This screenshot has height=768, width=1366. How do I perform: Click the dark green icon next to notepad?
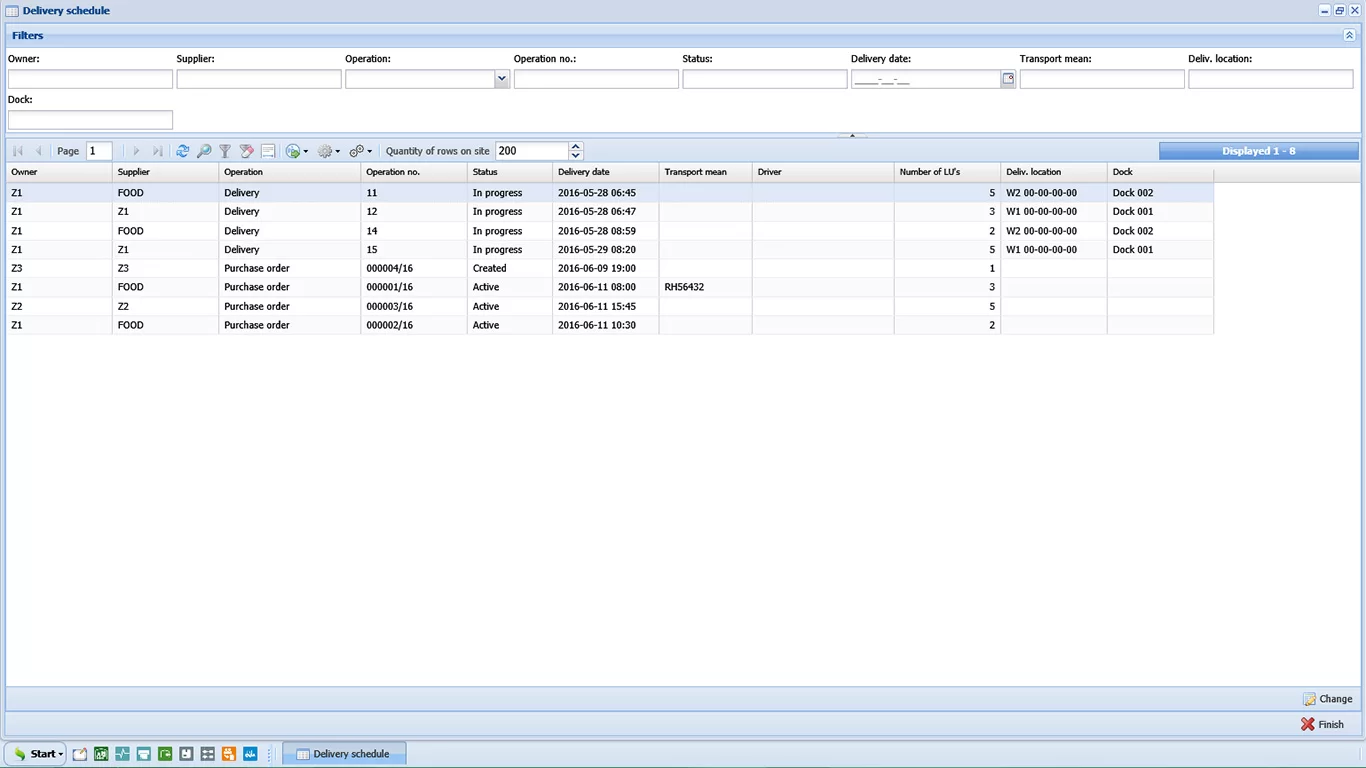click(101, 754)
